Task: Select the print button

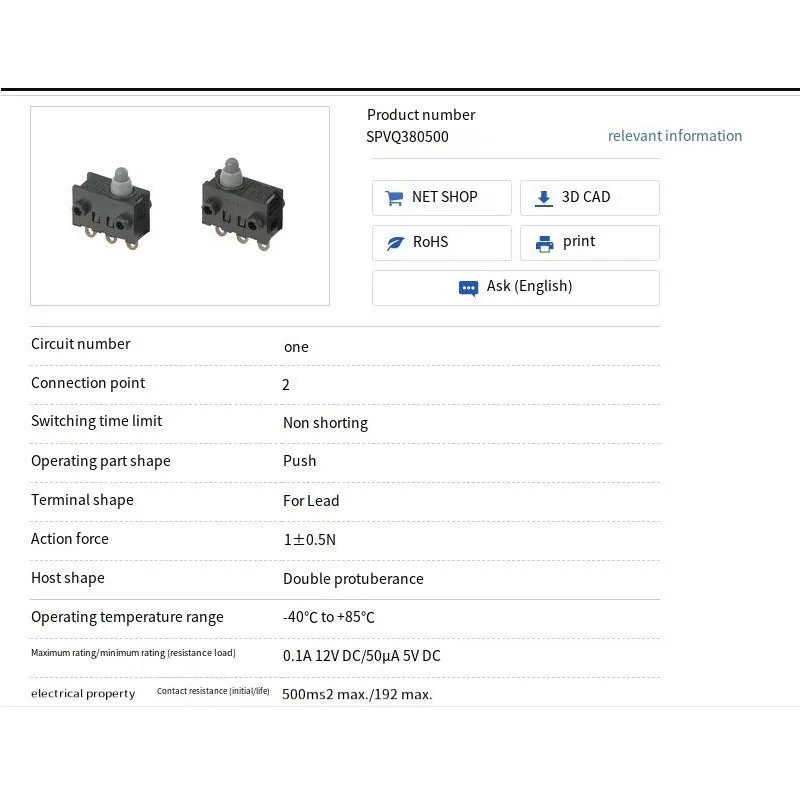Action: point(590,243)
